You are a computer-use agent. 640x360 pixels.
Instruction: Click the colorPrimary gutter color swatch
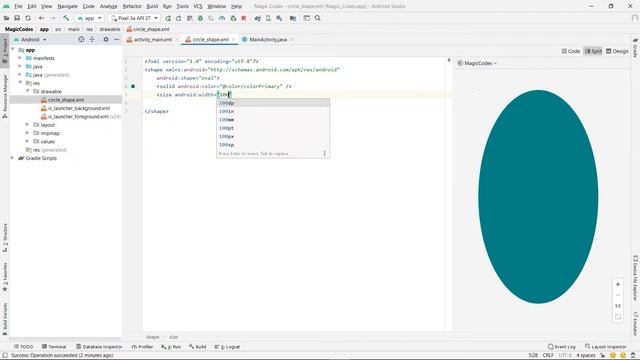point(133,86)
